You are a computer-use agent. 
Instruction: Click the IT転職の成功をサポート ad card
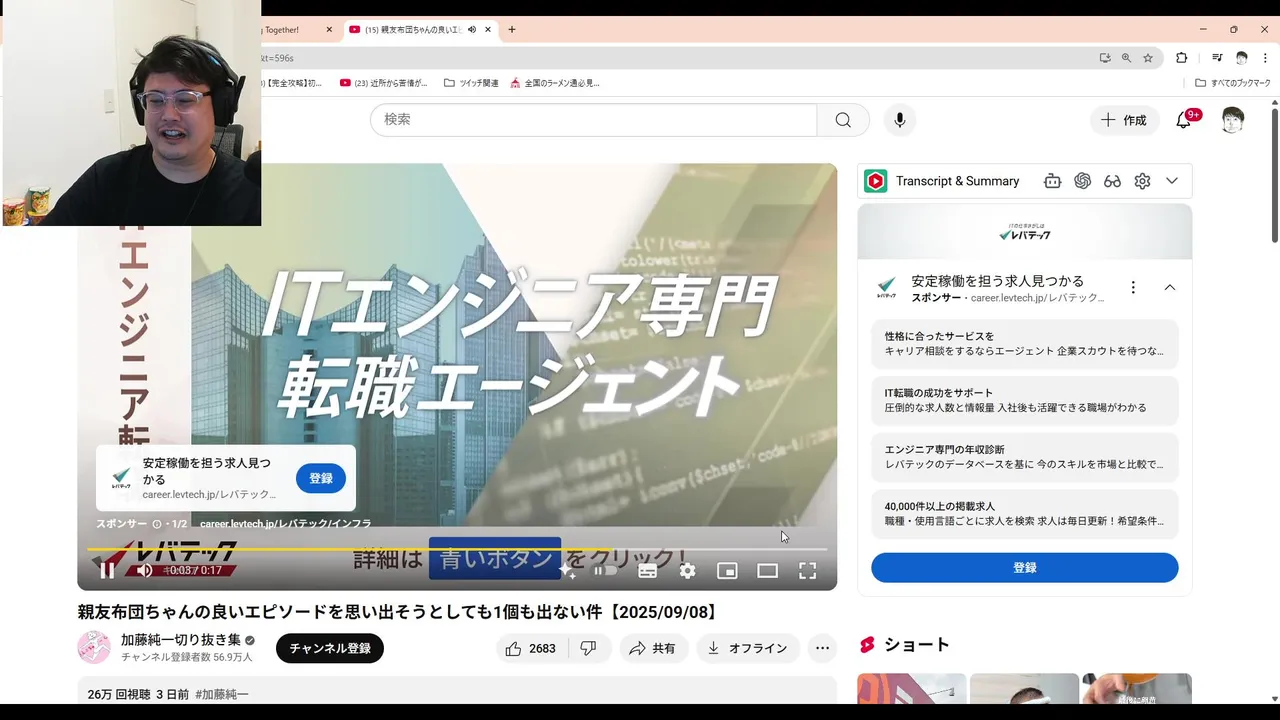coord(1024,400)
